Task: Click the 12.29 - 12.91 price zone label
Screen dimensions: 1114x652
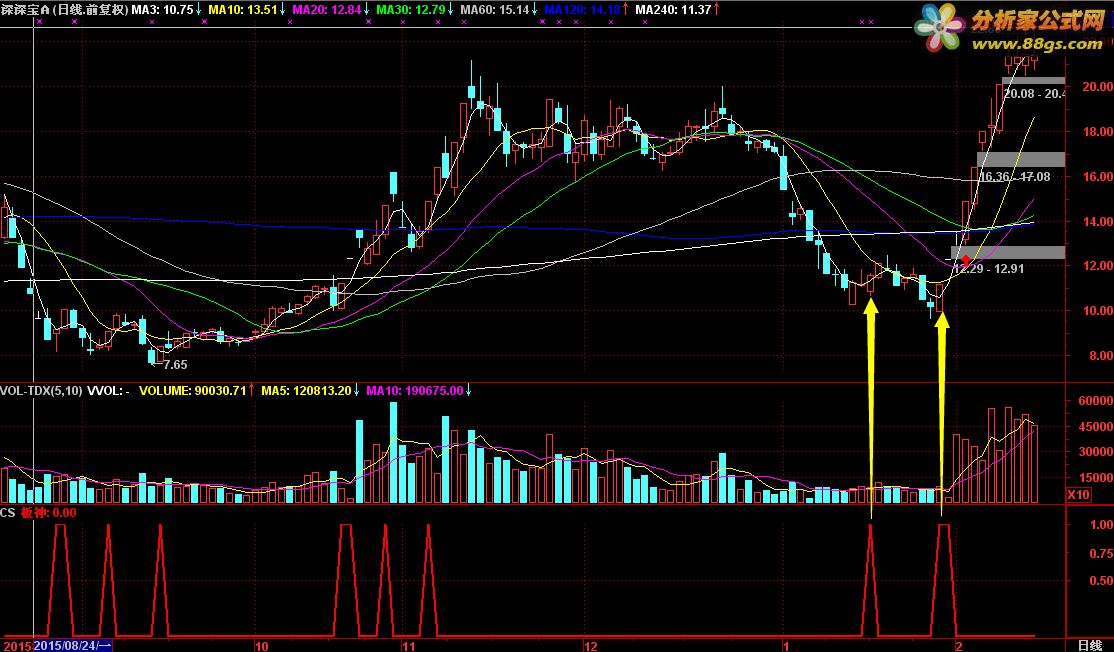Action: coord(988,269)
